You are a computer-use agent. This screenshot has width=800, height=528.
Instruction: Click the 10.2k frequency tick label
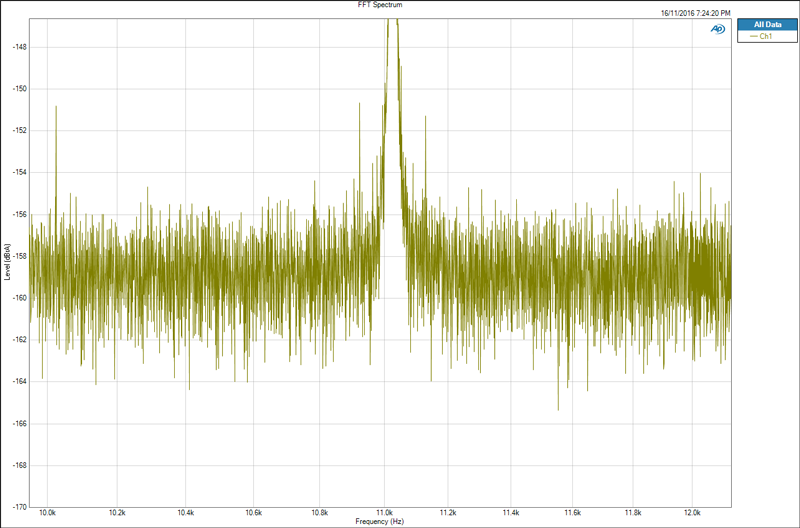(x=117, y=513)
